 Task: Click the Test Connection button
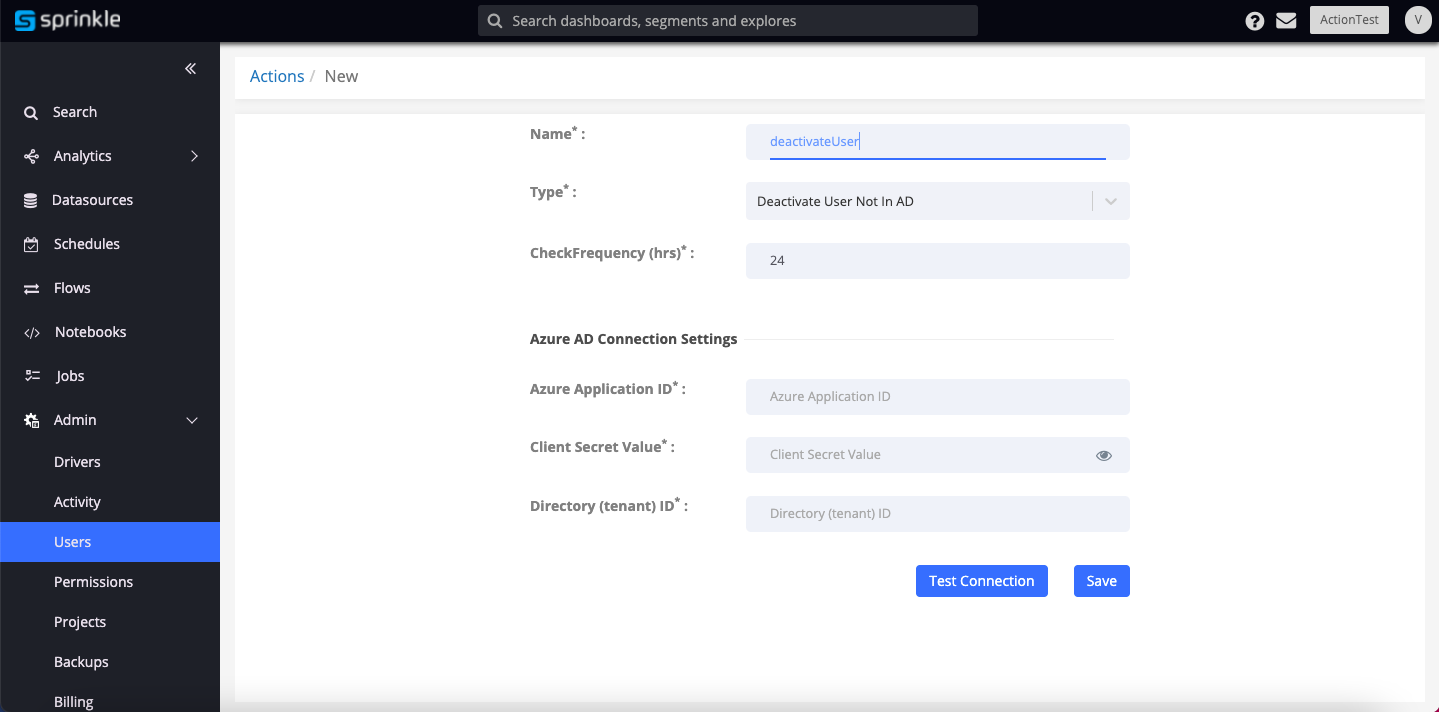981,581
